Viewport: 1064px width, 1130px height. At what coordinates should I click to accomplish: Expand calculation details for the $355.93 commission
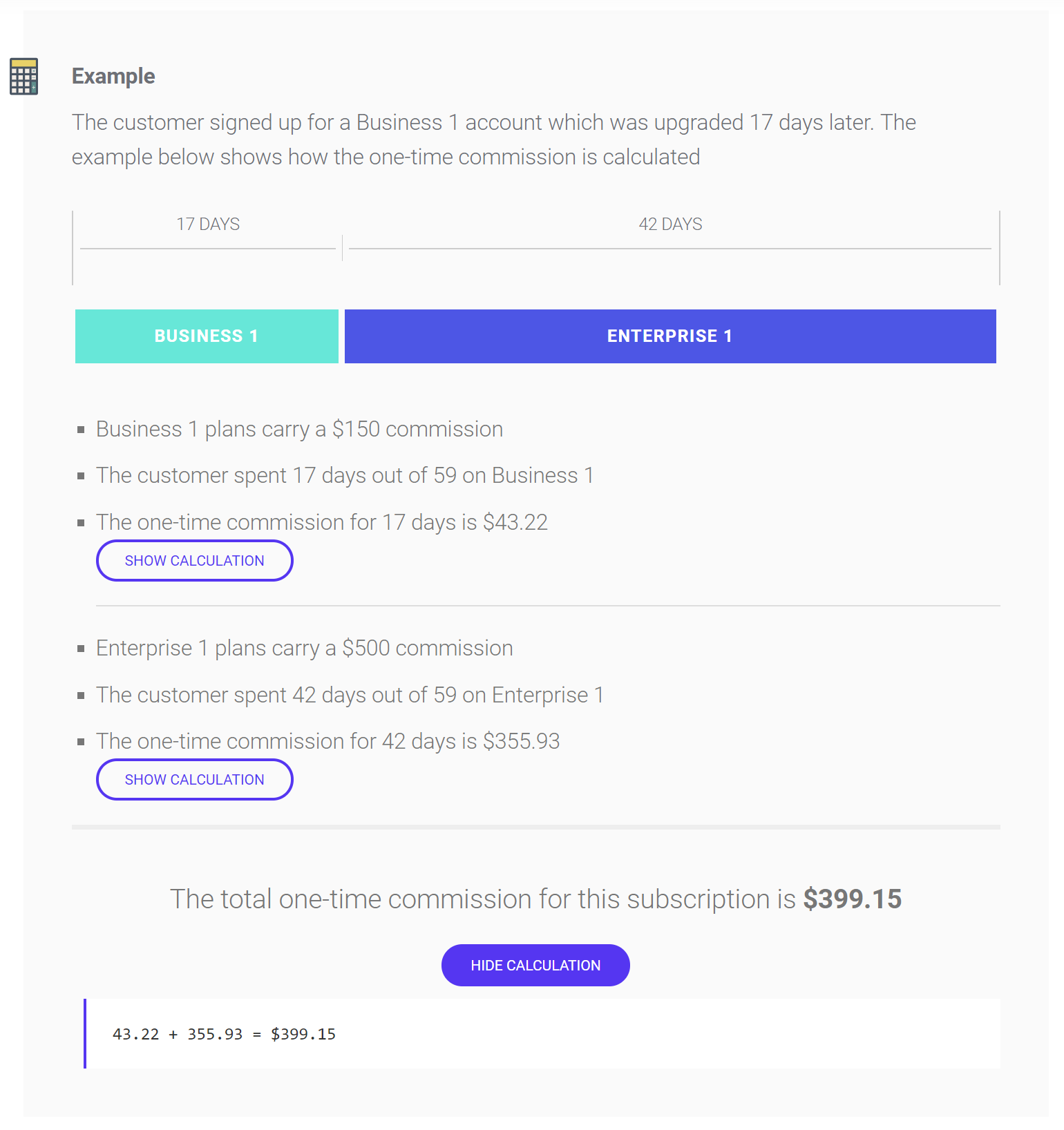point(194,779)
